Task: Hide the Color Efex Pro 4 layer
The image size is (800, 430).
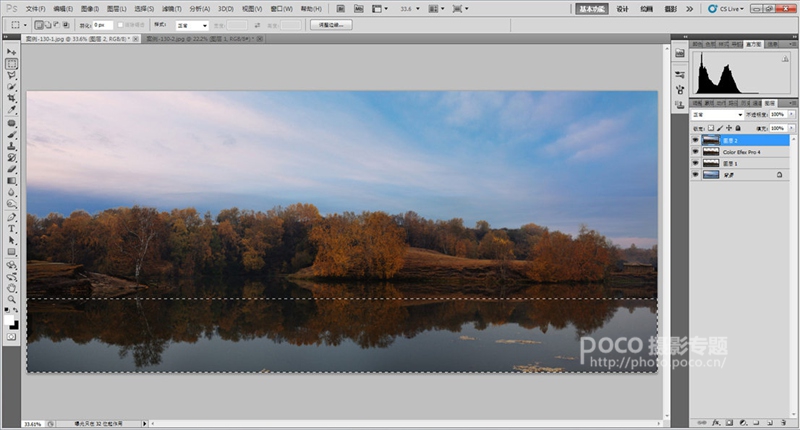Action: 695,151
